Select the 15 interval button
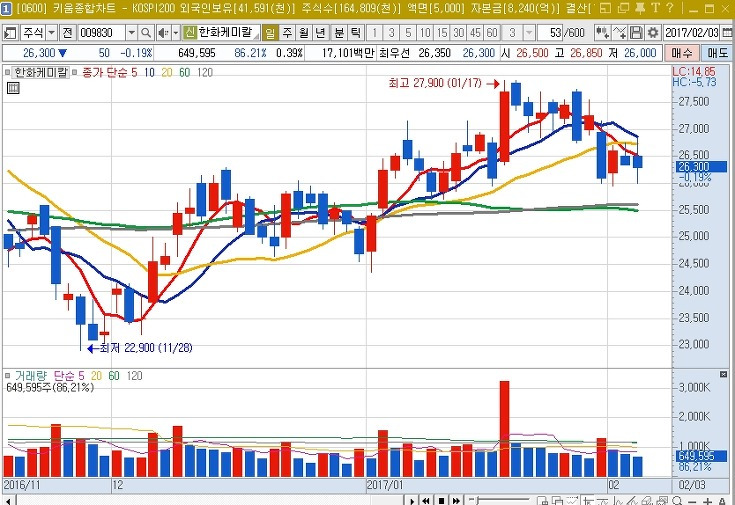735x505 pixels. pyautogui.click(x=442, y=33)
